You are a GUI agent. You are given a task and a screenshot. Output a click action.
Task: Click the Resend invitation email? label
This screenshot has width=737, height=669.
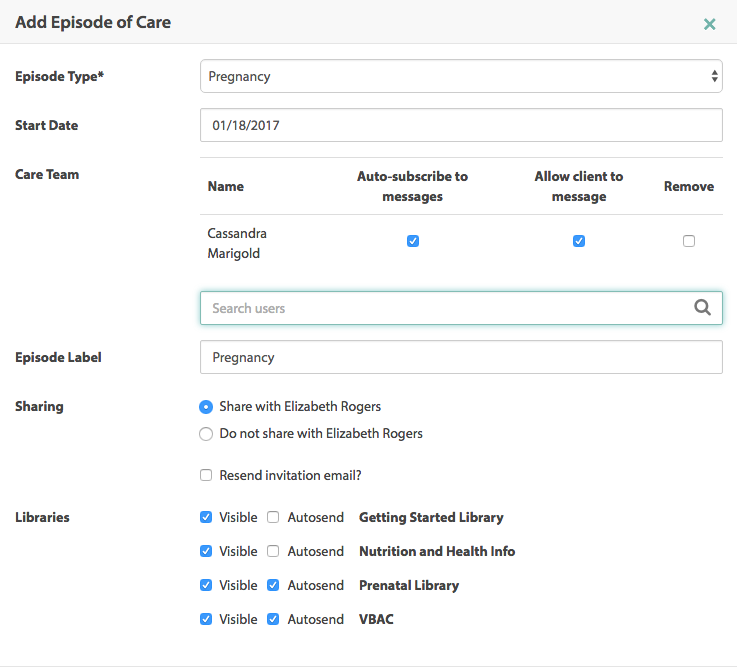290,475
